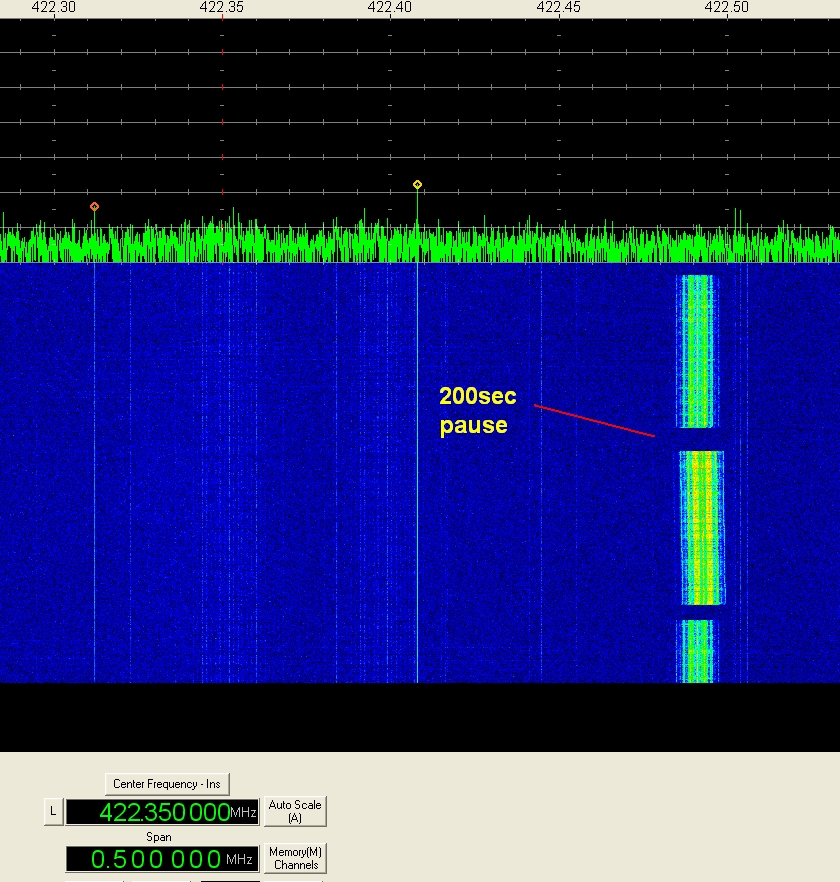Click the topmost signal burst in waterfall
Viewport: 840px width, 882px height.
tap(698, 350)
